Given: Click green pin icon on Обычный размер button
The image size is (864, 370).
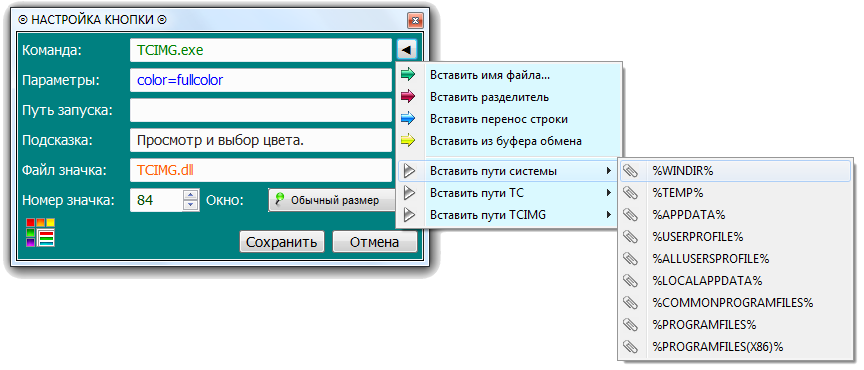Looking at the screenshot, I should coord(281,199).
